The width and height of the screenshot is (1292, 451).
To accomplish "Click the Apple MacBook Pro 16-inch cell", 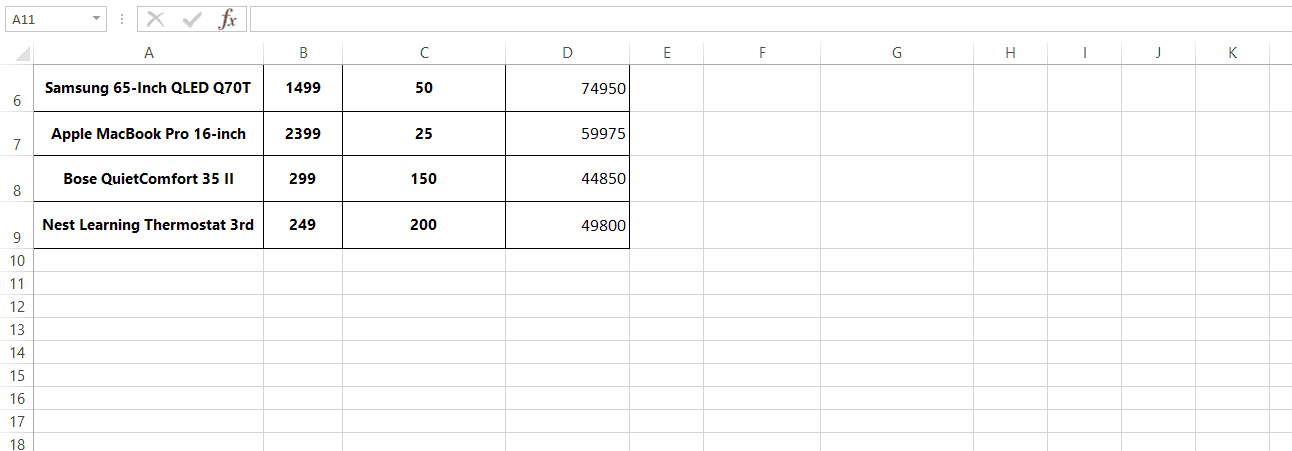I will point(149,134).
